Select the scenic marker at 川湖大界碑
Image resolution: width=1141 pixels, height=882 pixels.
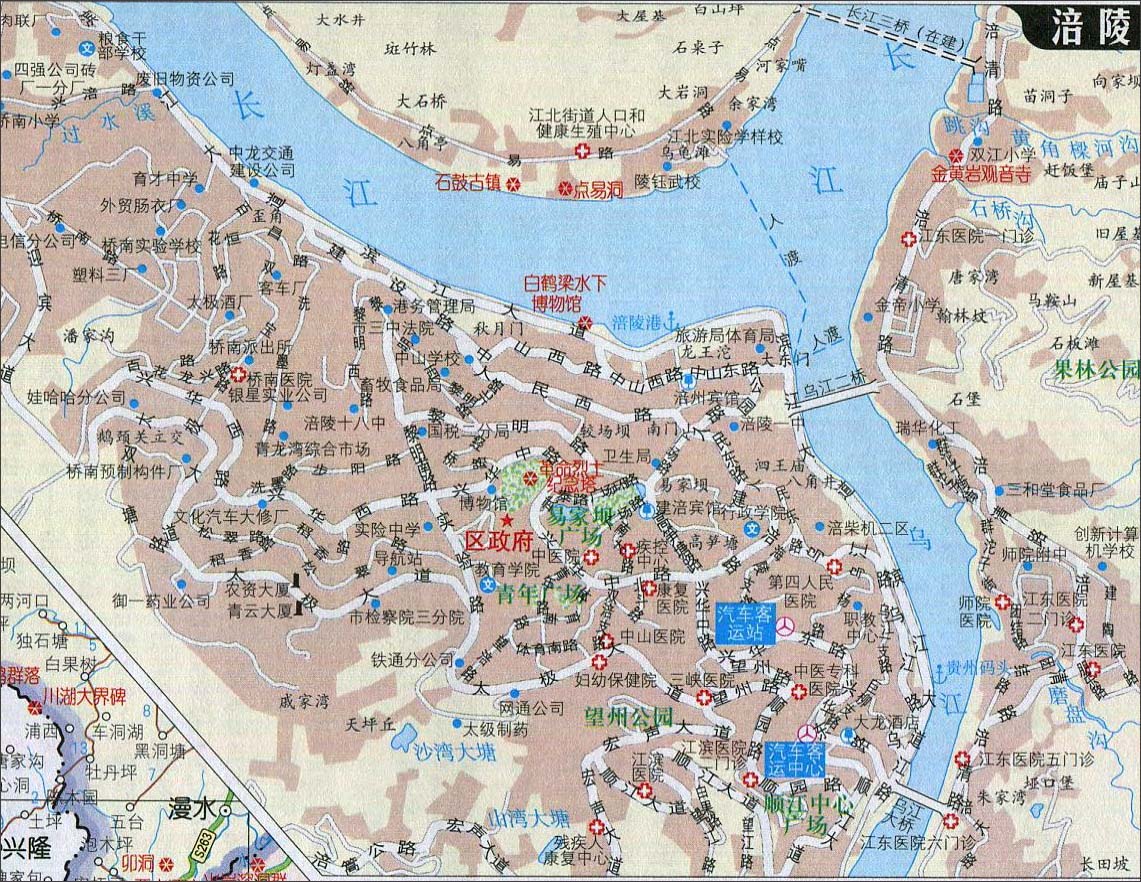tap(18, 698)
